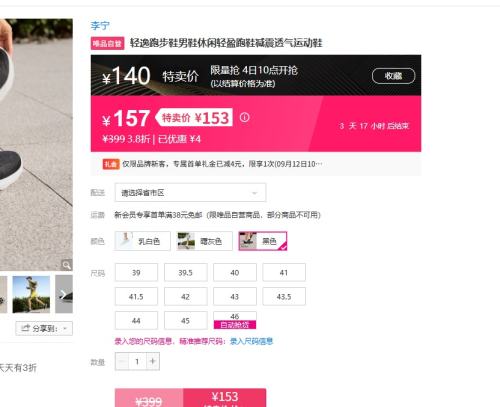Select the 黑色 color option

pyautogui.click(x=263, y=241)
